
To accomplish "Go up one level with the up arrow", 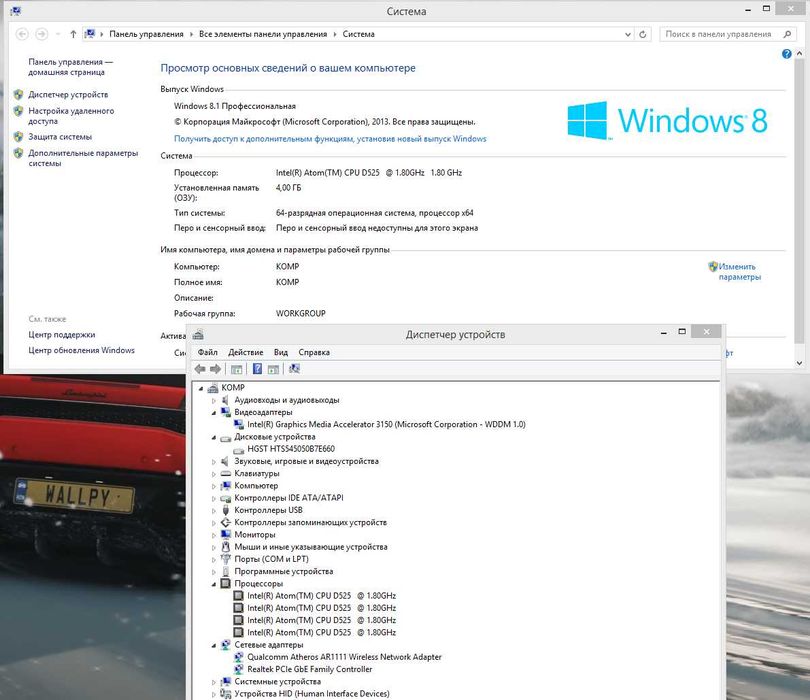I will coord(73,34).
